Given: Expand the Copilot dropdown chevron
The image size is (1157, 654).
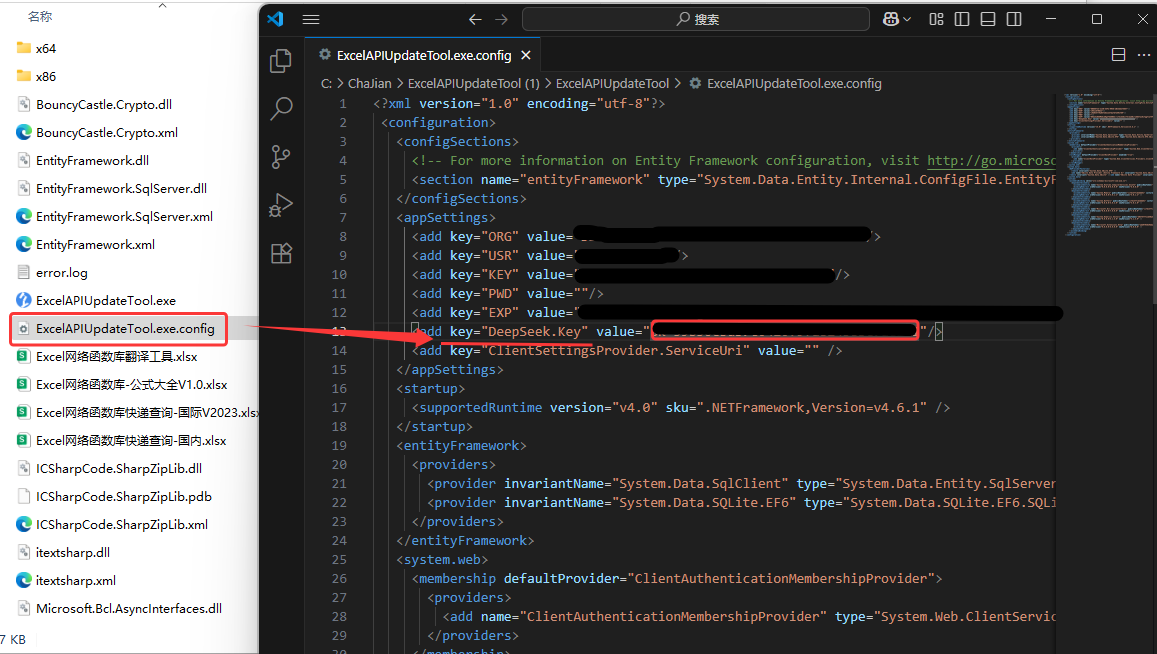Looking at the screenshot, I should pos(907,19).
